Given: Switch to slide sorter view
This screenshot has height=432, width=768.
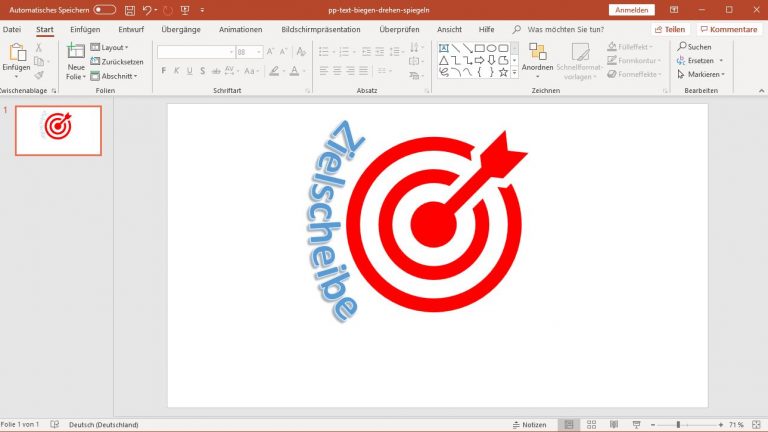Looking at the screenshot, I should (x=589, y=425).
